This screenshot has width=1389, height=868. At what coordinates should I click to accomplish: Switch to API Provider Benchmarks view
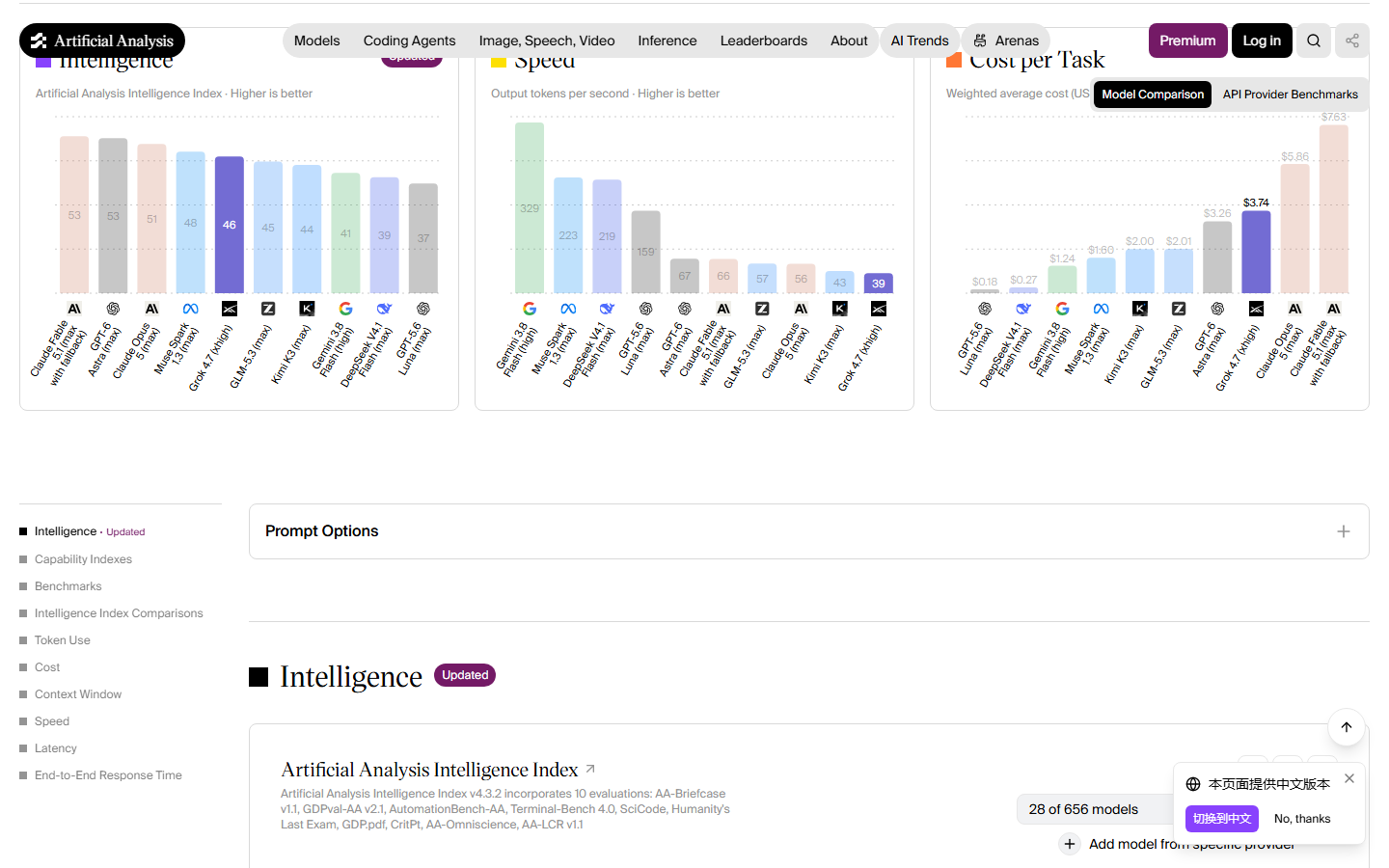[x=1291, y=95]
